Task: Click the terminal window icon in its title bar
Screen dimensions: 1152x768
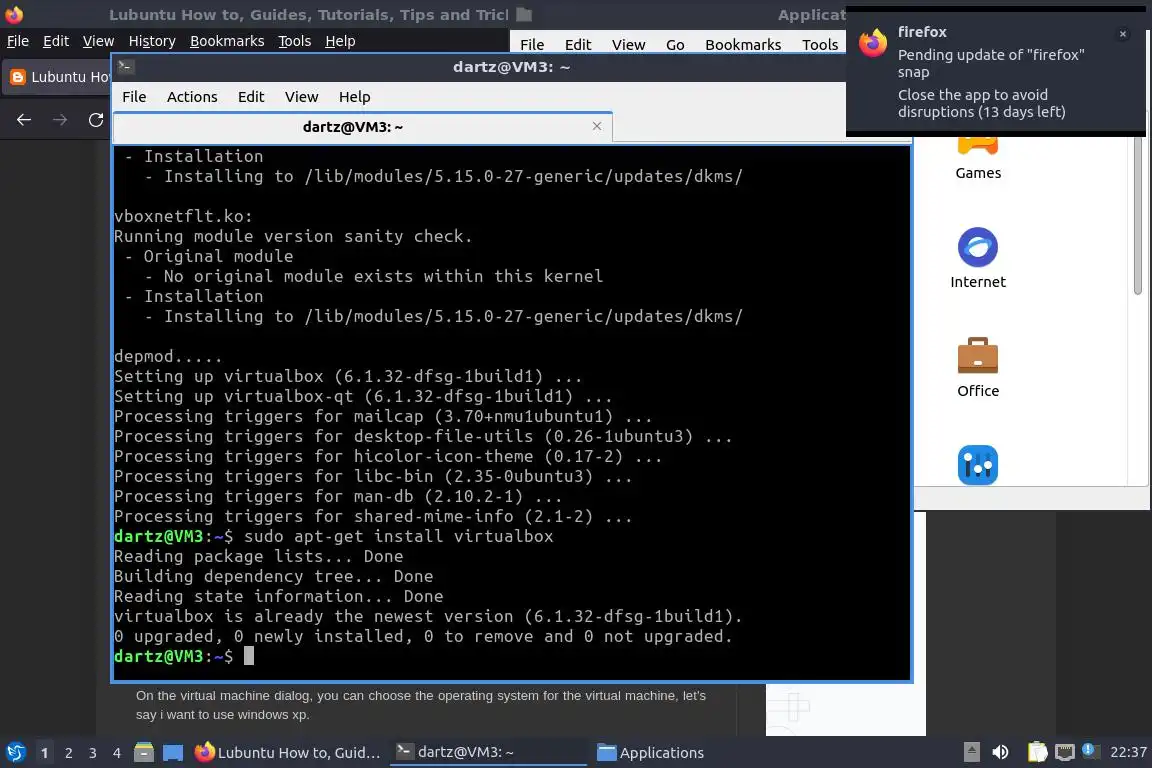Action: pyautogui.click(x=125, y=66)
